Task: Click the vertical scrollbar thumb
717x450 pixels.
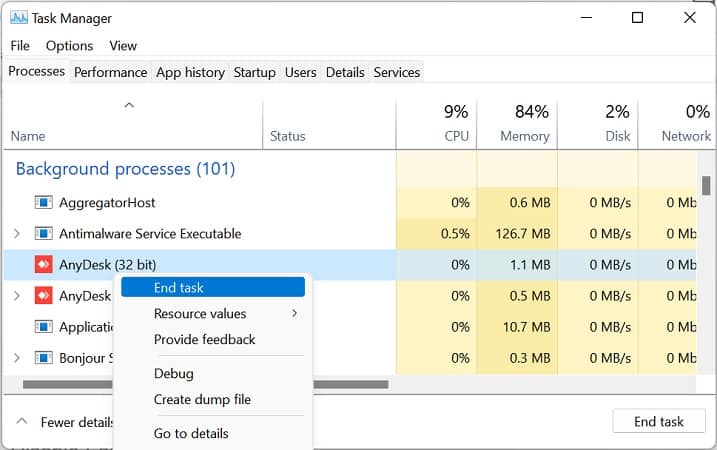Action: pyautogui.click(x=706, y=186)
